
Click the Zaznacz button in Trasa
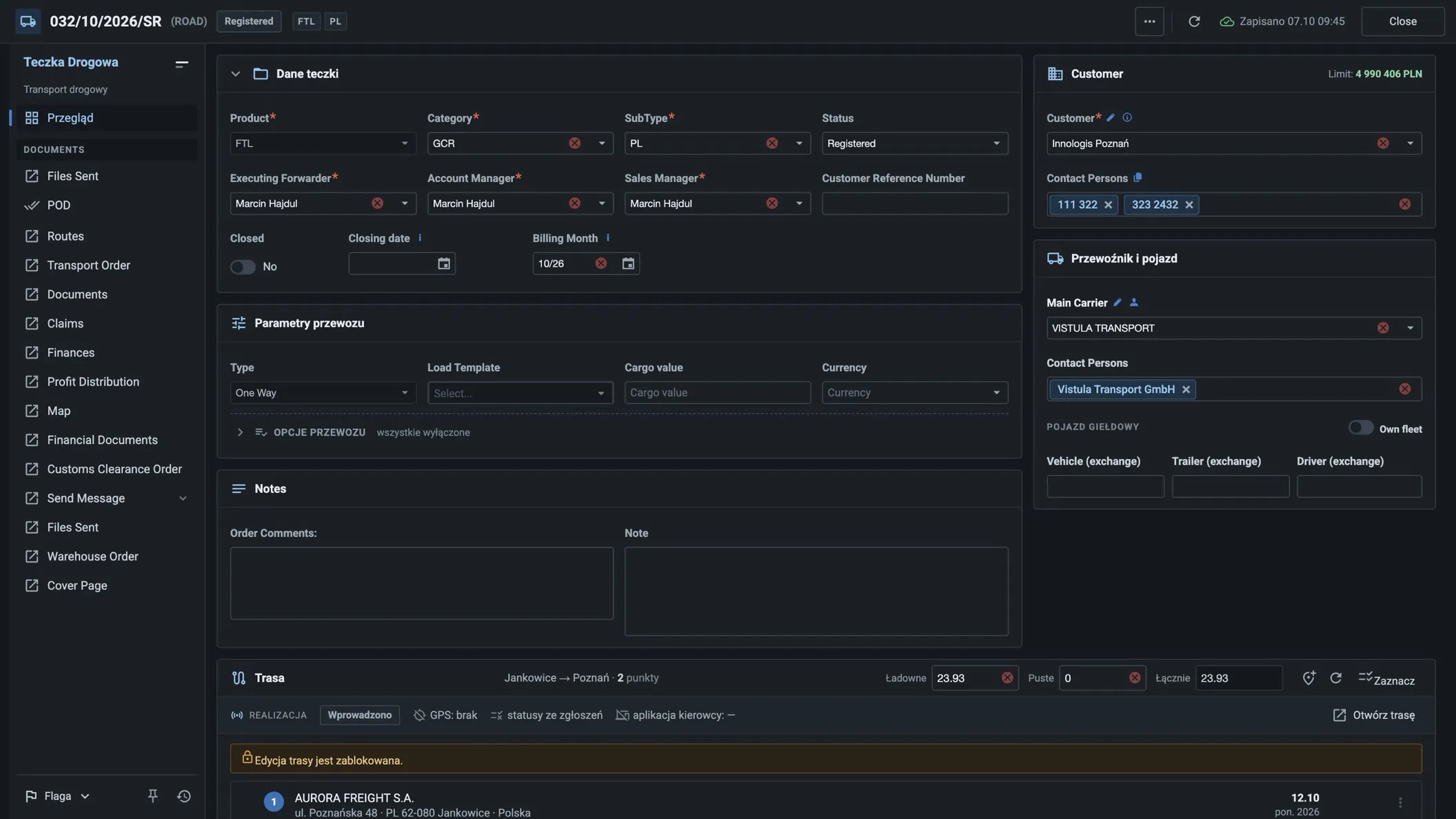click(1386, 679)
